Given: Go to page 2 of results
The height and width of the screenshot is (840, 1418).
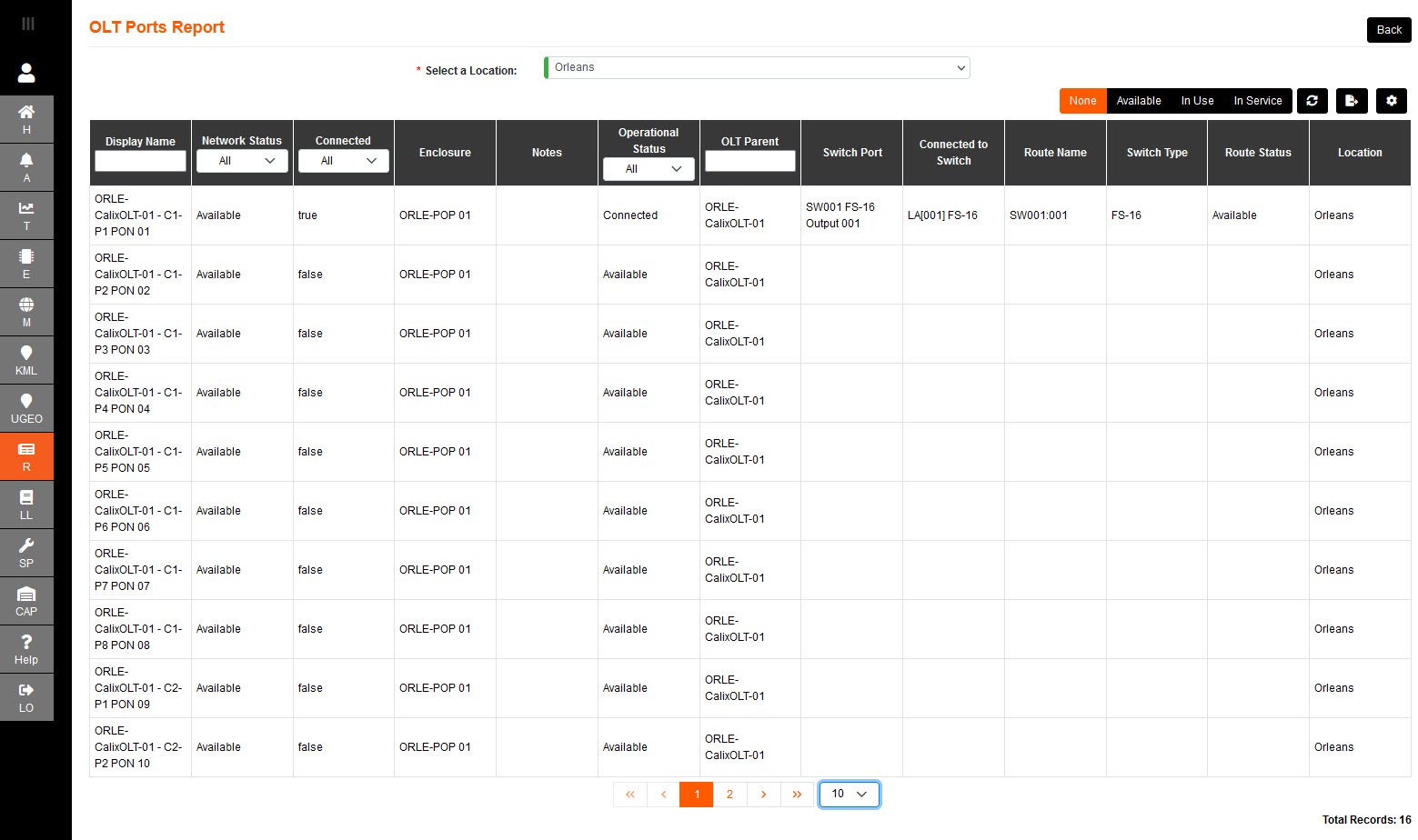Looking at the screenshot, I should pos(729,795).
